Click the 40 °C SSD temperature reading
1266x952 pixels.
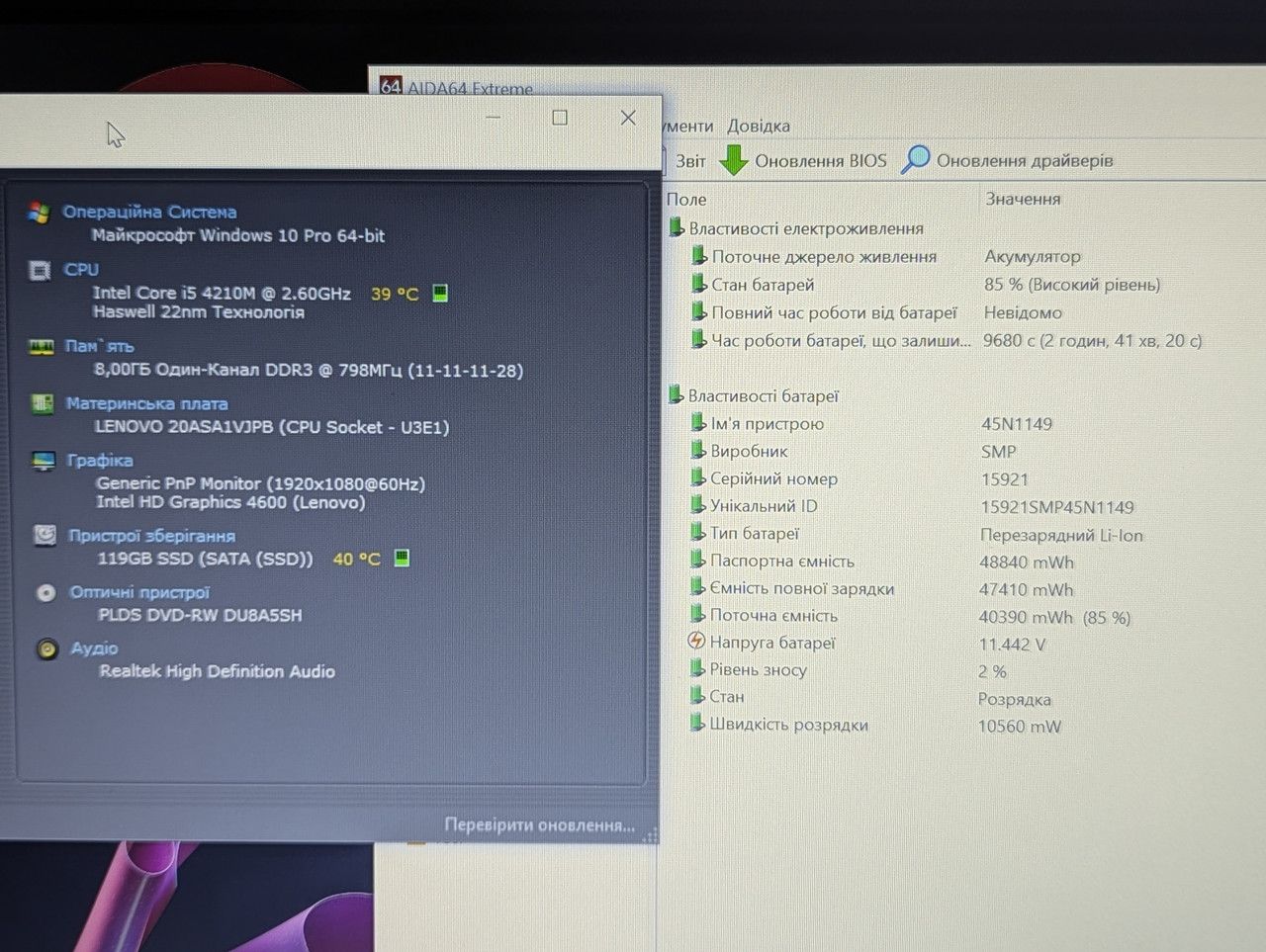click(x=356, y=559)
